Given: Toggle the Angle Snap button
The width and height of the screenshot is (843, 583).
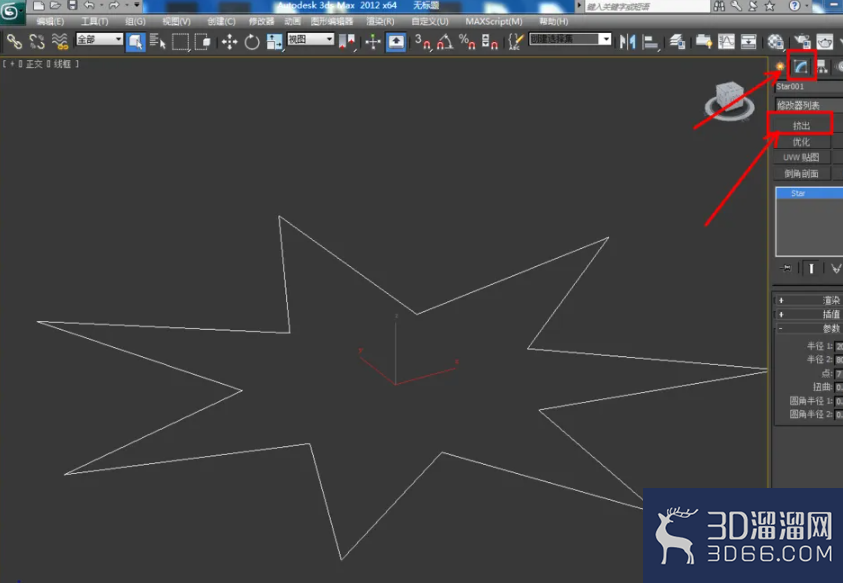Looking at the screenshot, I should (x=445, y=41).
